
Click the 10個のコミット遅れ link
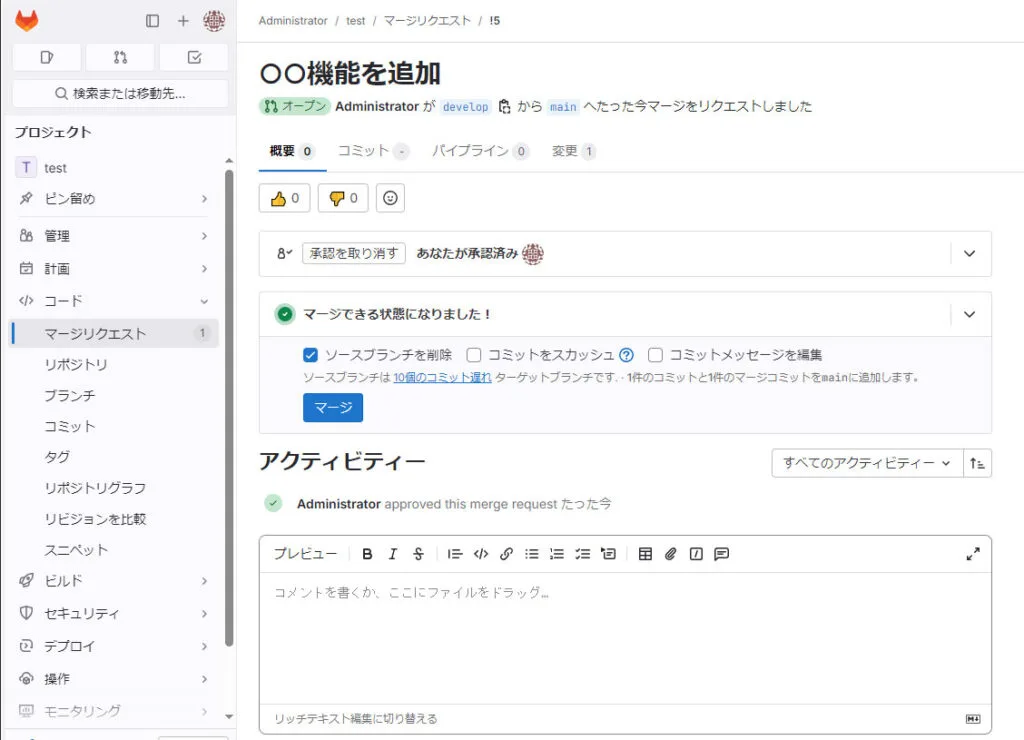(x=442, y=378)
